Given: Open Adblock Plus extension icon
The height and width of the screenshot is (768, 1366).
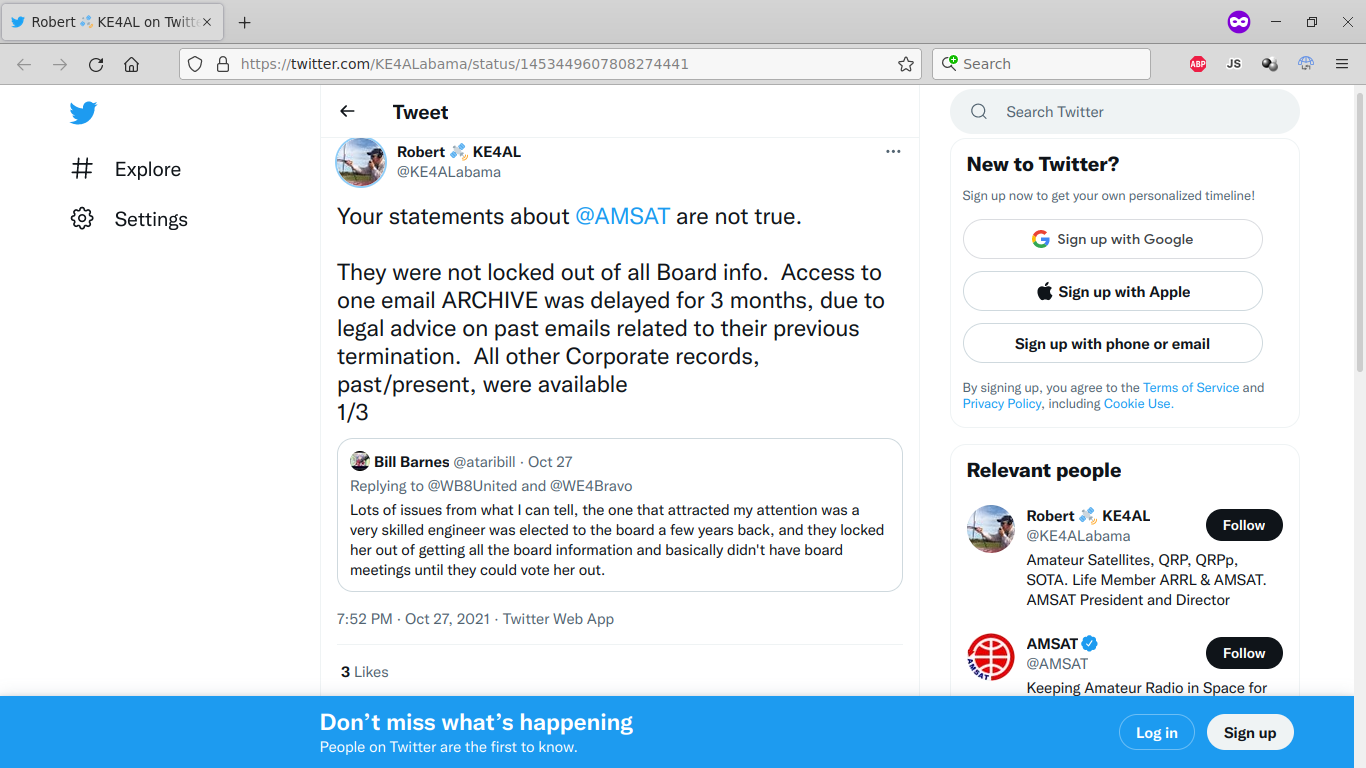Looking at the screenshot, I should pos(1198,64).
